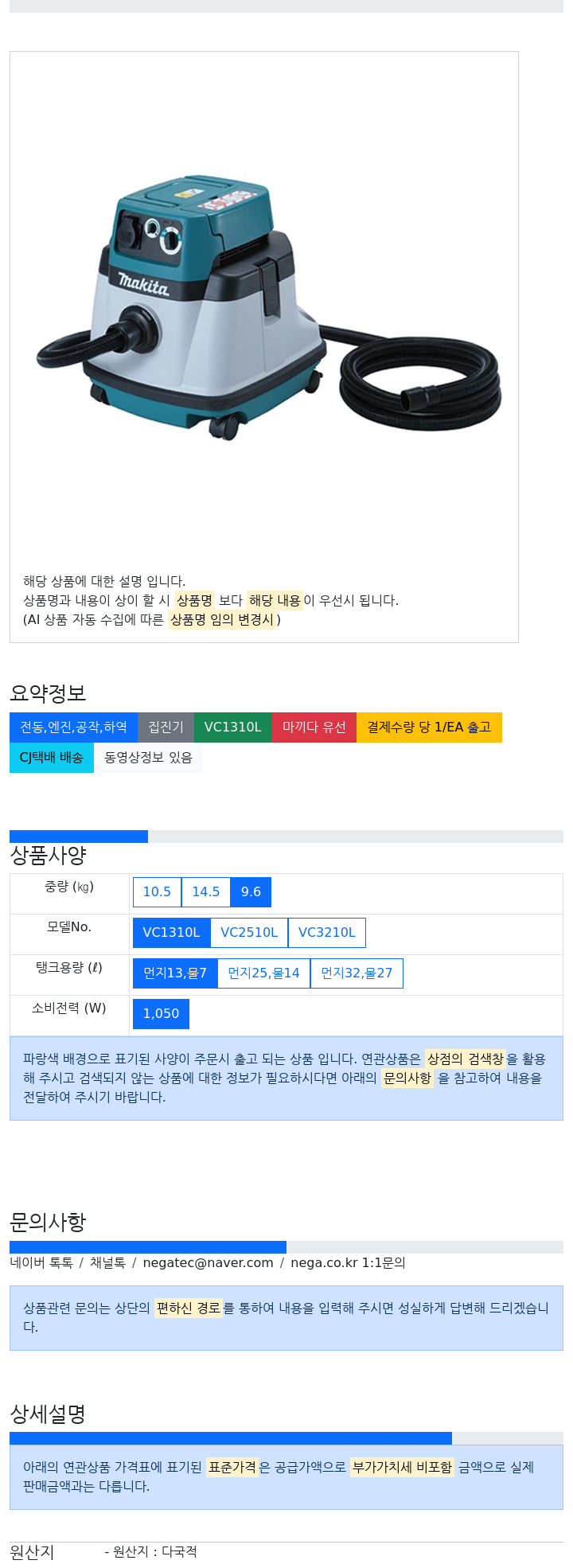
Task: Choose model VC1310L
Action: tap(171, 932)
